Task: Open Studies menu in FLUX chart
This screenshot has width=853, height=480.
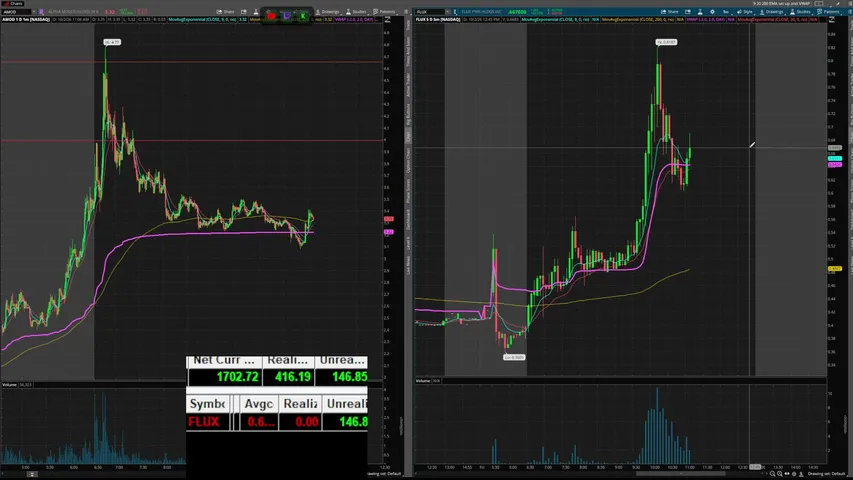Action: click(800, 11)
